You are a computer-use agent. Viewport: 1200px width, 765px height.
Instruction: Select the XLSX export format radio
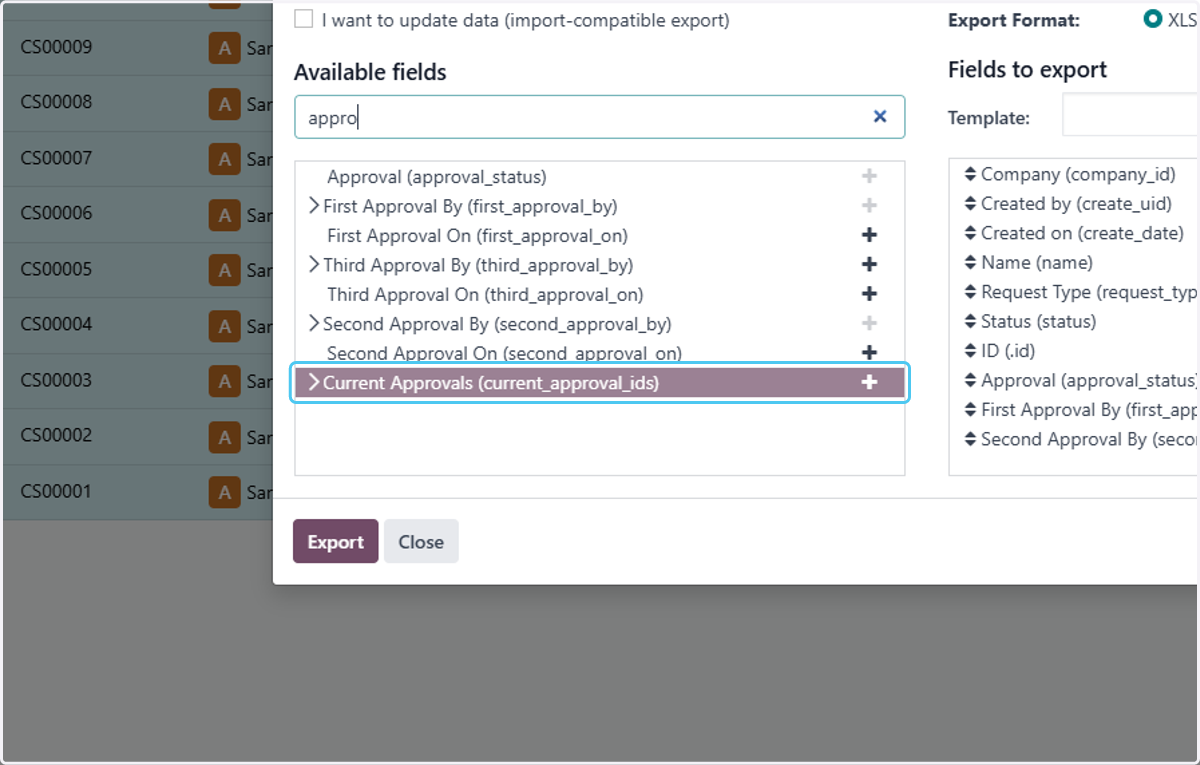tap(1153, 19)
